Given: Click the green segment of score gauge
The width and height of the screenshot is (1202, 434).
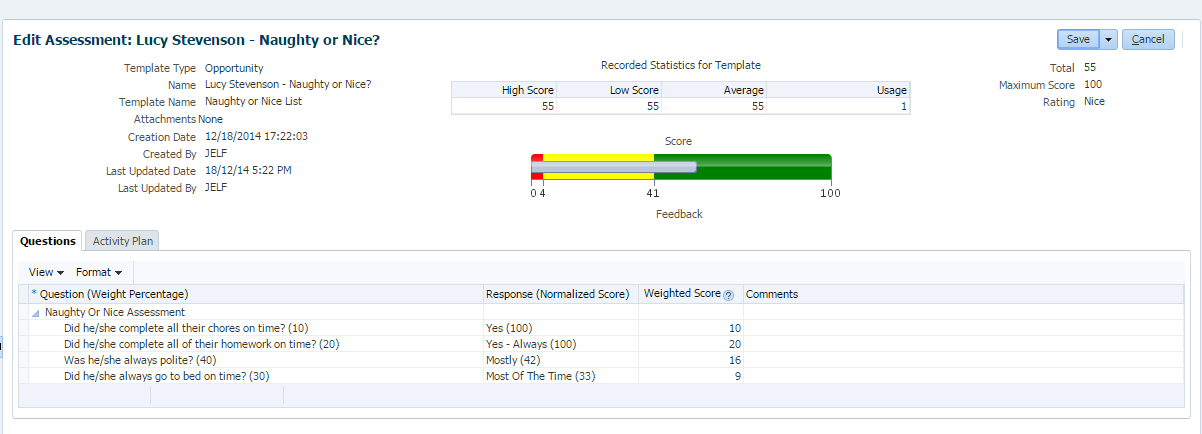Looking at the screenshot, I should point(742,167).
